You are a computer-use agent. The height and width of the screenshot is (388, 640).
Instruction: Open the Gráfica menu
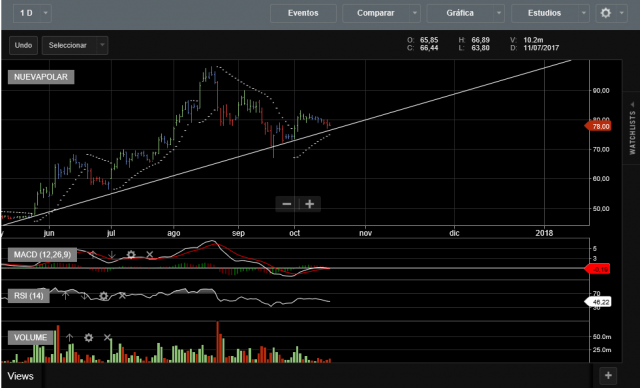[460, 13]
